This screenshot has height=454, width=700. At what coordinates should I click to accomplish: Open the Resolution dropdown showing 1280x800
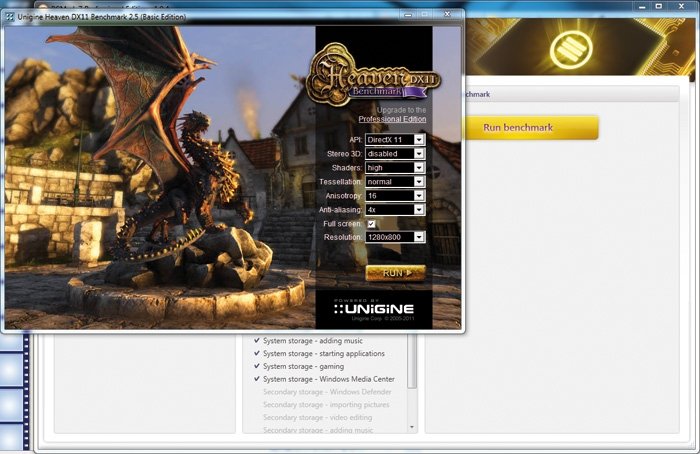point(395,237)
